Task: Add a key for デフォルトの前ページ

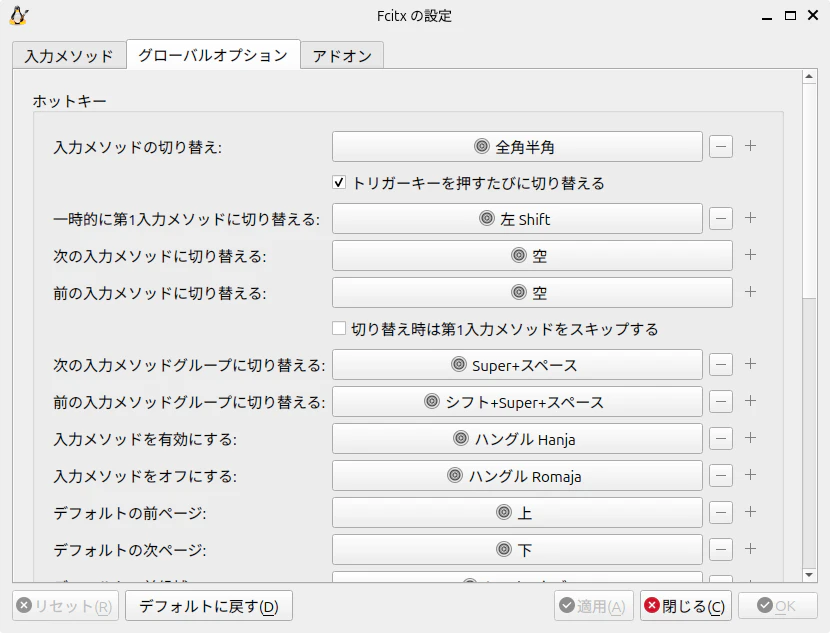Action: click(750, 512)
